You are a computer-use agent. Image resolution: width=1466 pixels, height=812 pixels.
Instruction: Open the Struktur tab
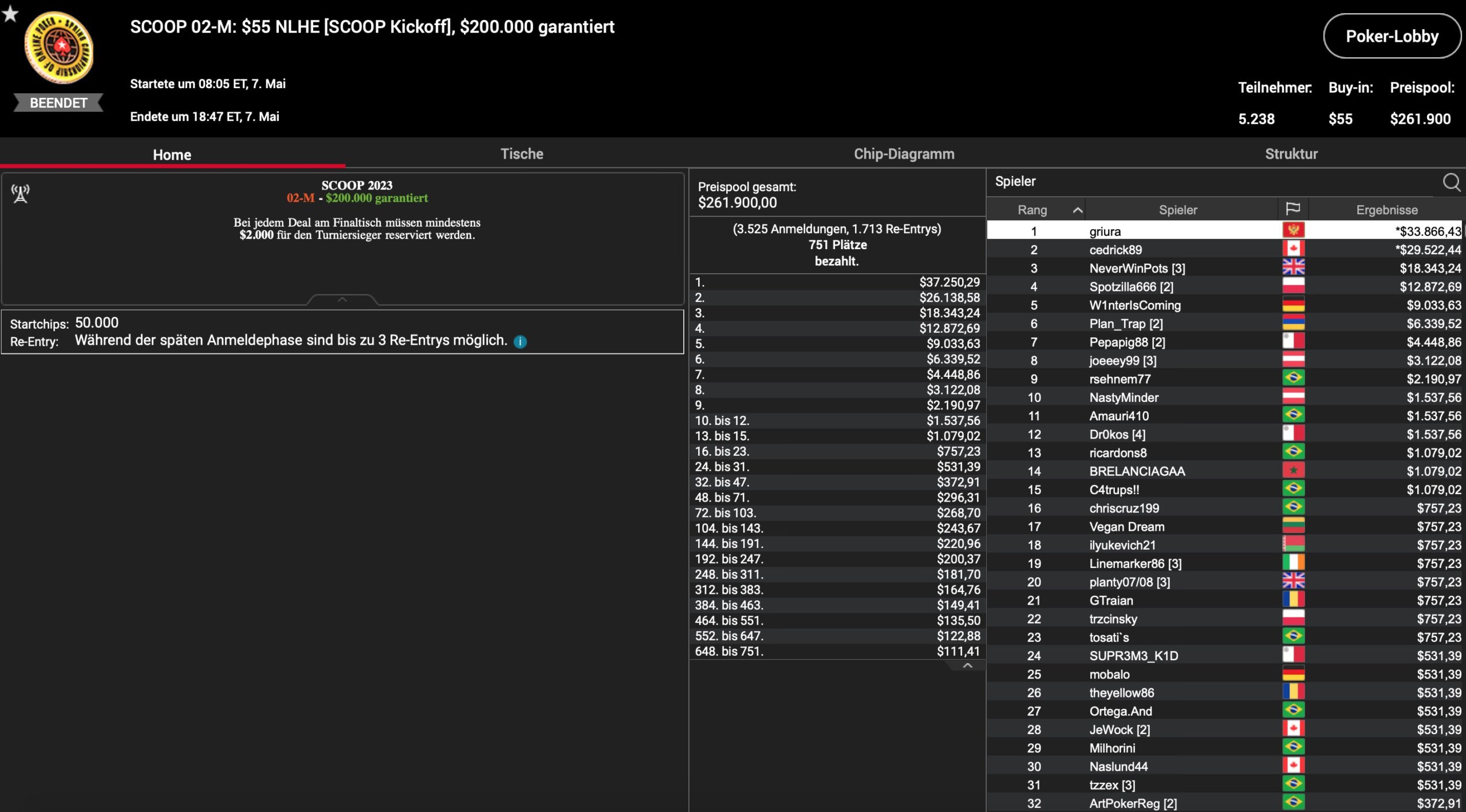tap(1291, 153)
